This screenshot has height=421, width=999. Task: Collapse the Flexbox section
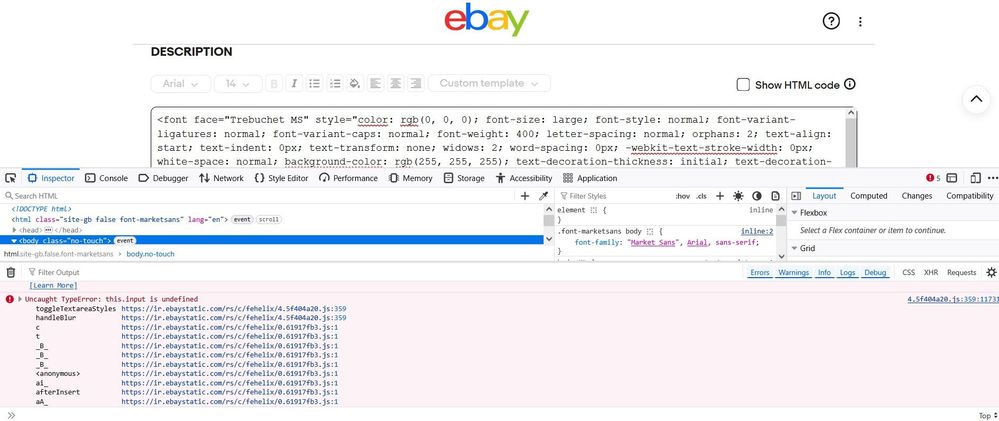pos(794,213)
